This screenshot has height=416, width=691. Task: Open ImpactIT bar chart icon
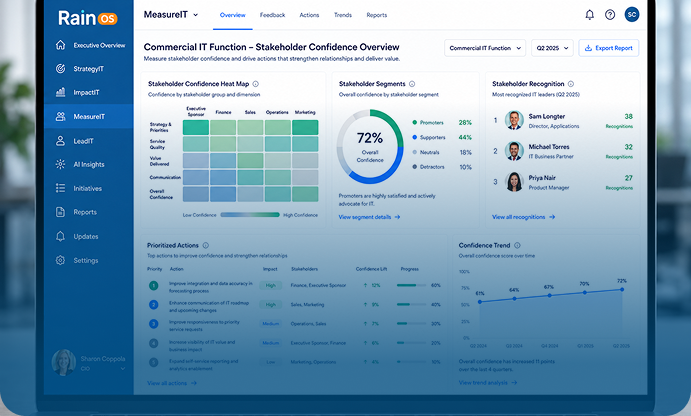click(x=60, y=92)
